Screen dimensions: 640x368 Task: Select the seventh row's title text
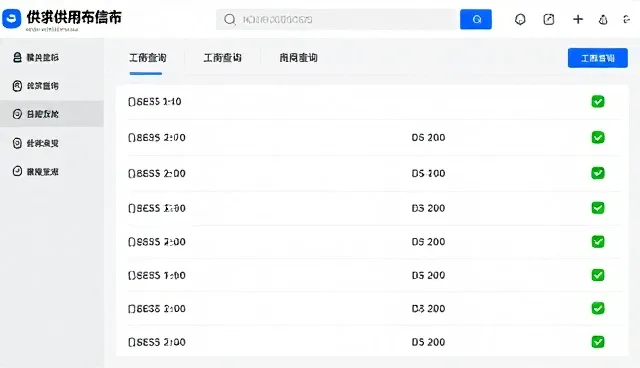pos(157,308)
